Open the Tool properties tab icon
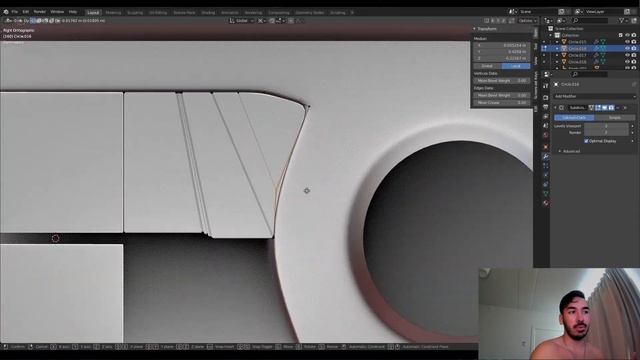Viewport: 640px width, 360px height. [x=546, y=86]
